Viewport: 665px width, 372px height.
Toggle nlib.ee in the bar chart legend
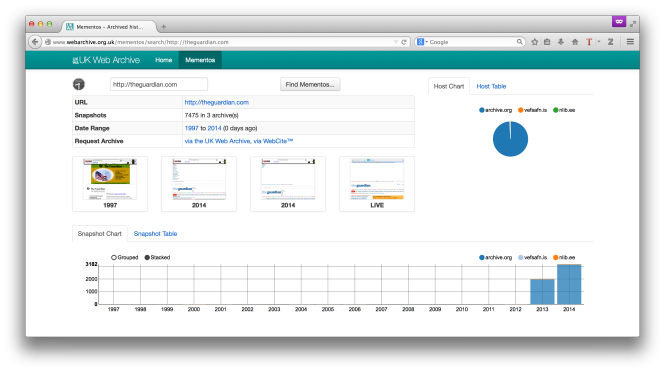[564, 257]
